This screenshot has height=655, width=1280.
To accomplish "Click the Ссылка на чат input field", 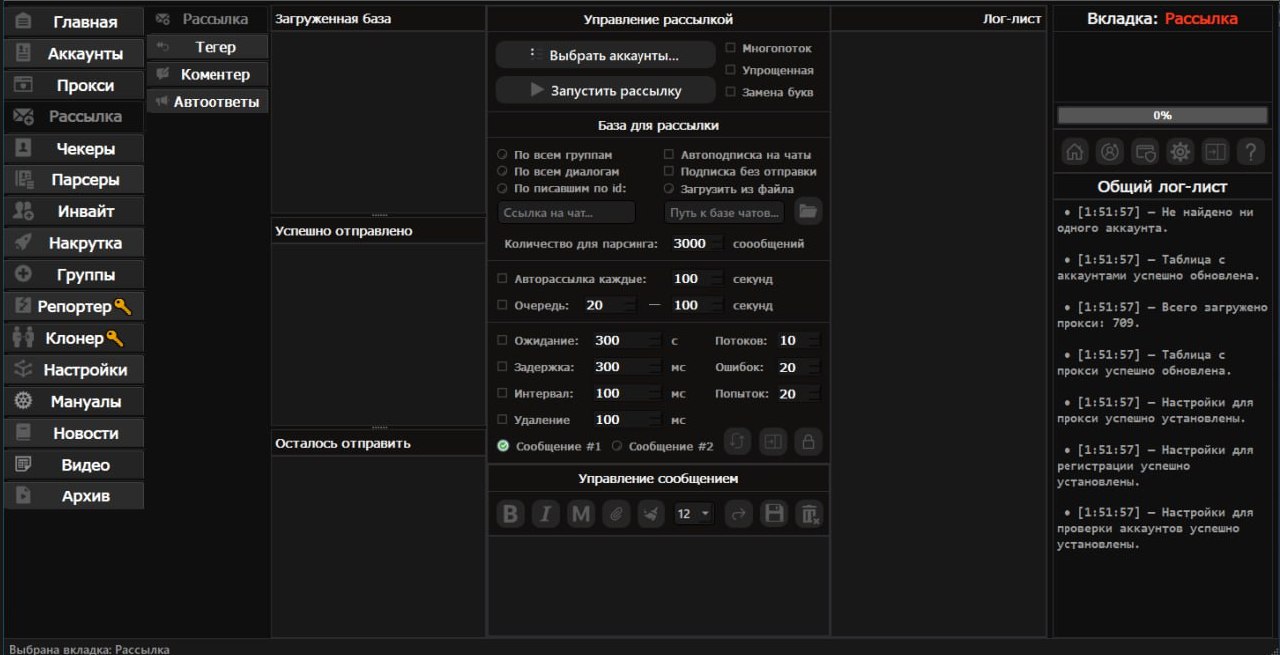I will 566,212.
